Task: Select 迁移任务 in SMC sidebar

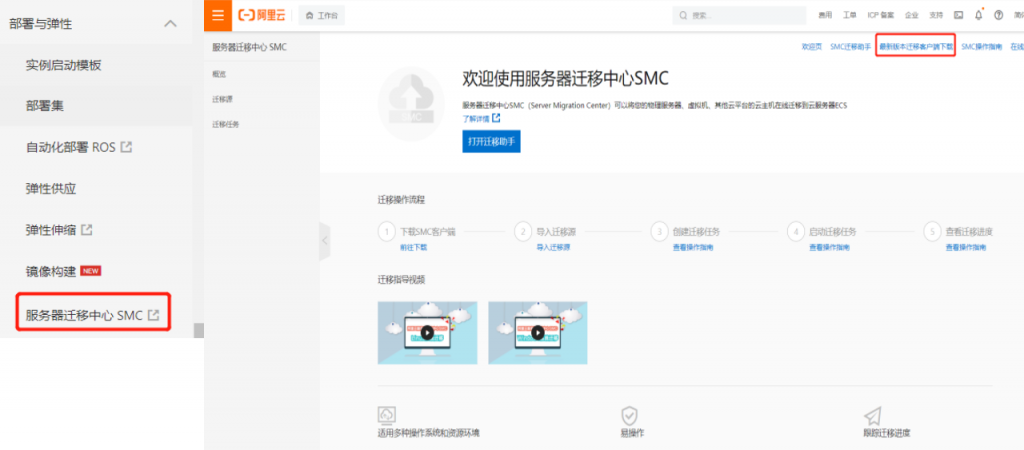Action: pyautogui.click(x=225, y=124)
